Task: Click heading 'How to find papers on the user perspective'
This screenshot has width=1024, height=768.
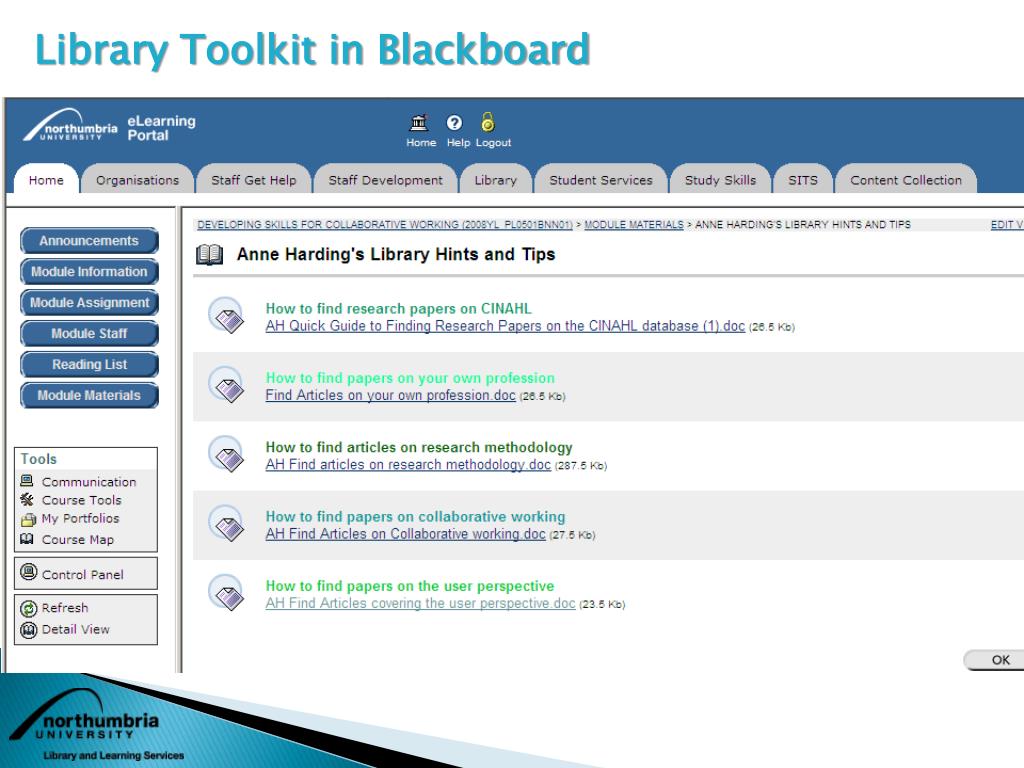Action: 409,586
